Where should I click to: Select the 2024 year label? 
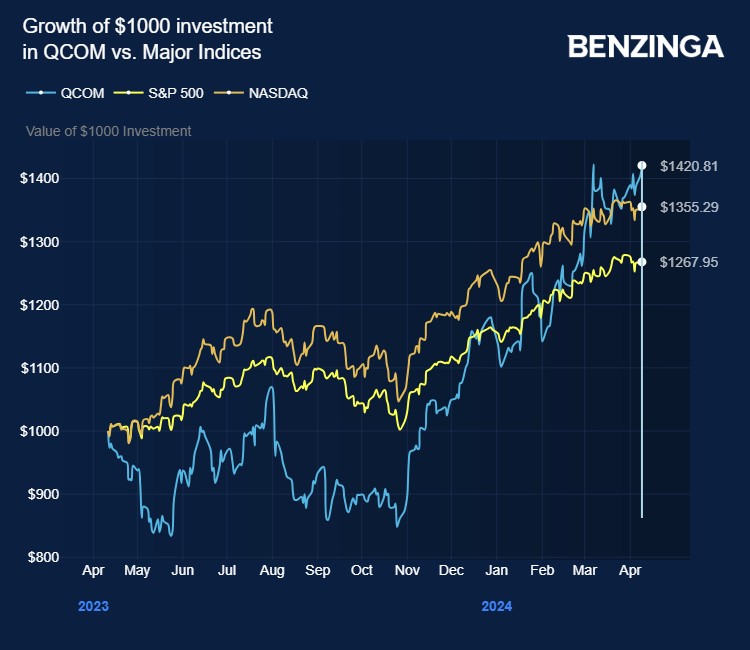coord(496,606)
